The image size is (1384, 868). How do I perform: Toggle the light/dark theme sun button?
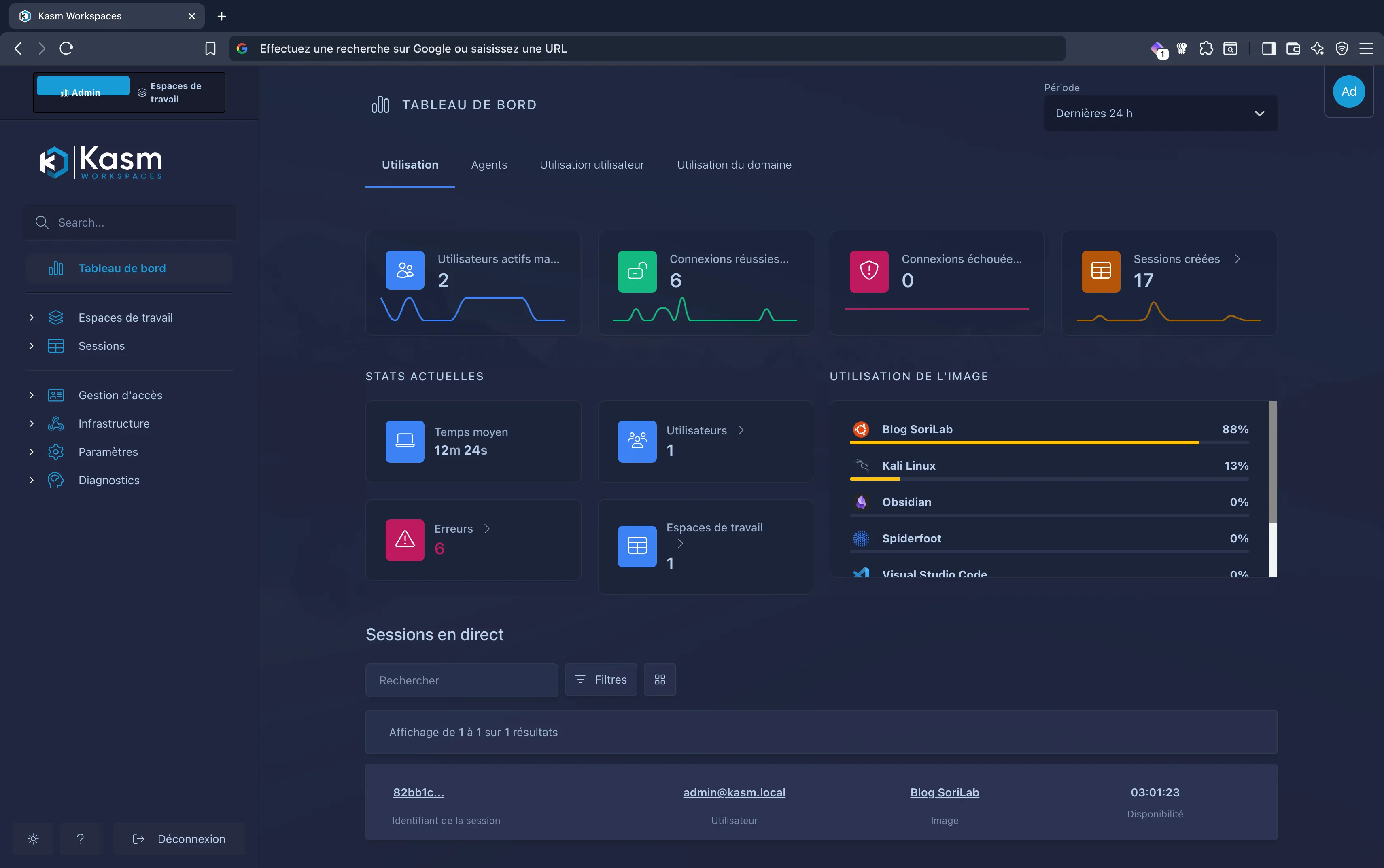33,839
